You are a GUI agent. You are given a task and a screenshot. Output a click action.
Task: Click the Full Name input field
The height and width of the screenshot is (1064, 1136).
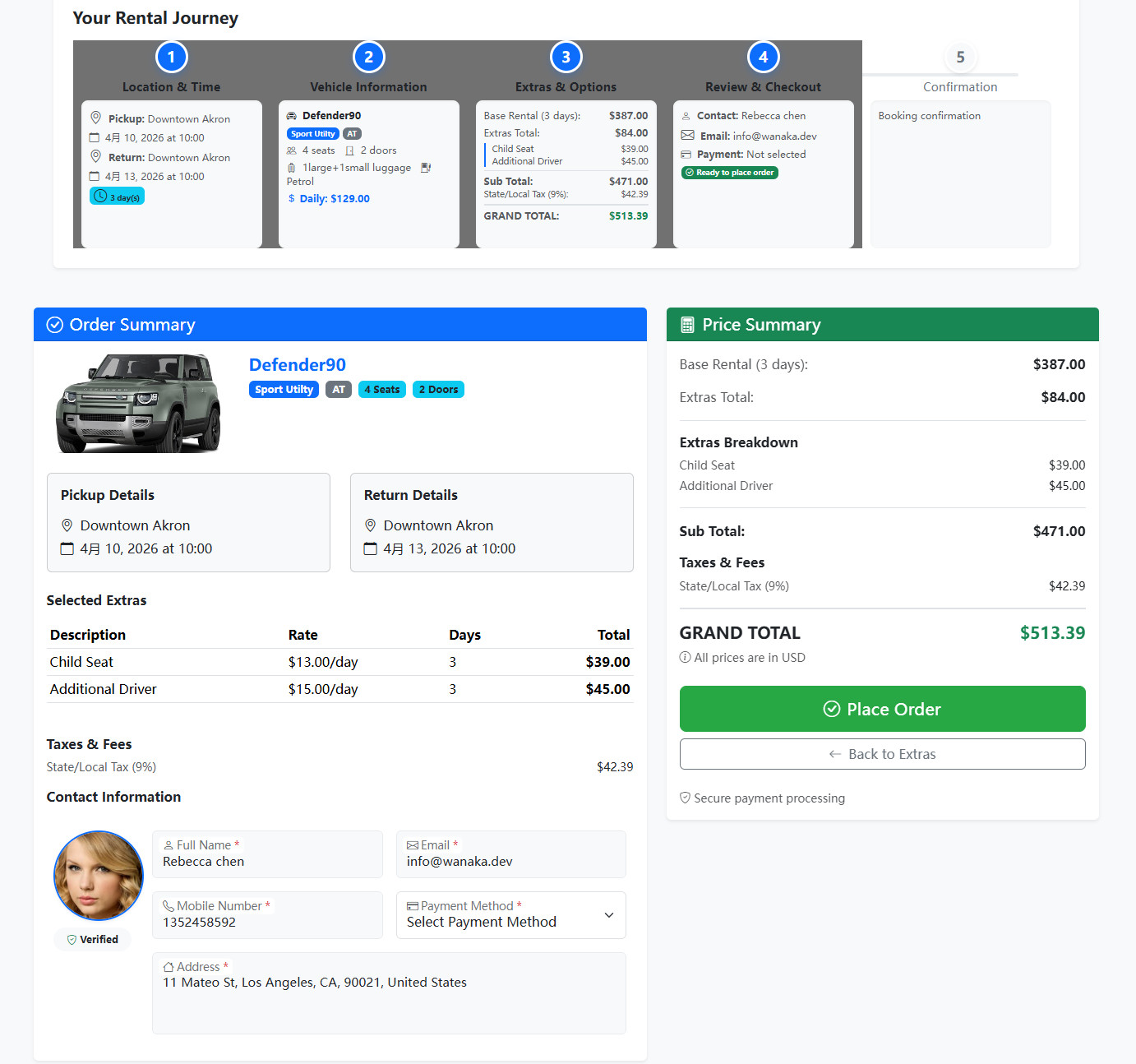(267, 854)
